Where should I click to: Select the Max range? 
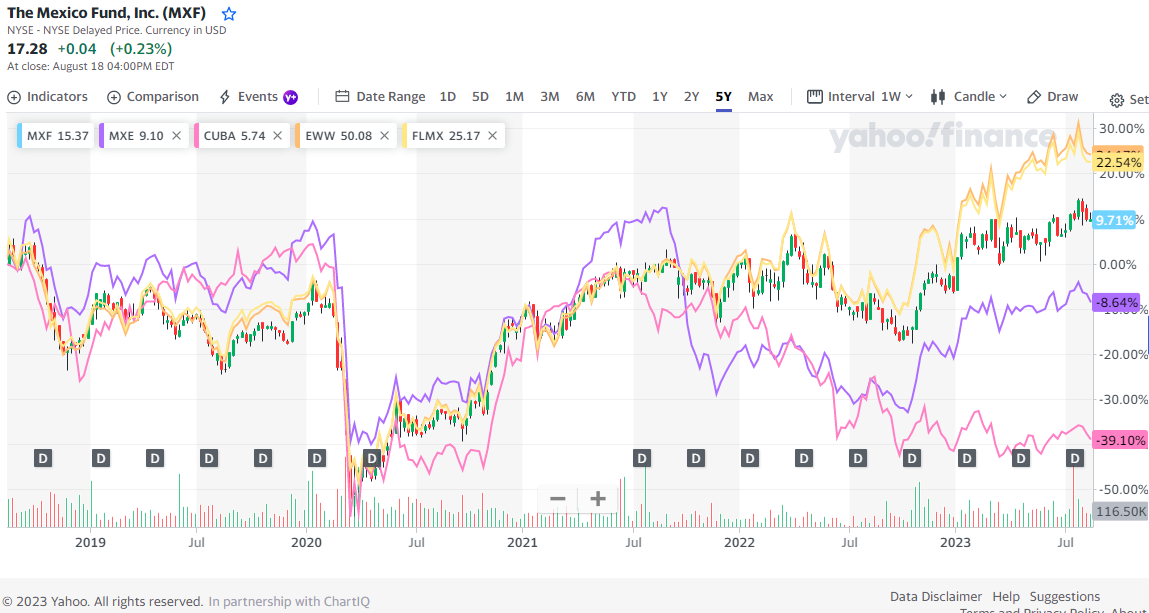coord(761,97)
